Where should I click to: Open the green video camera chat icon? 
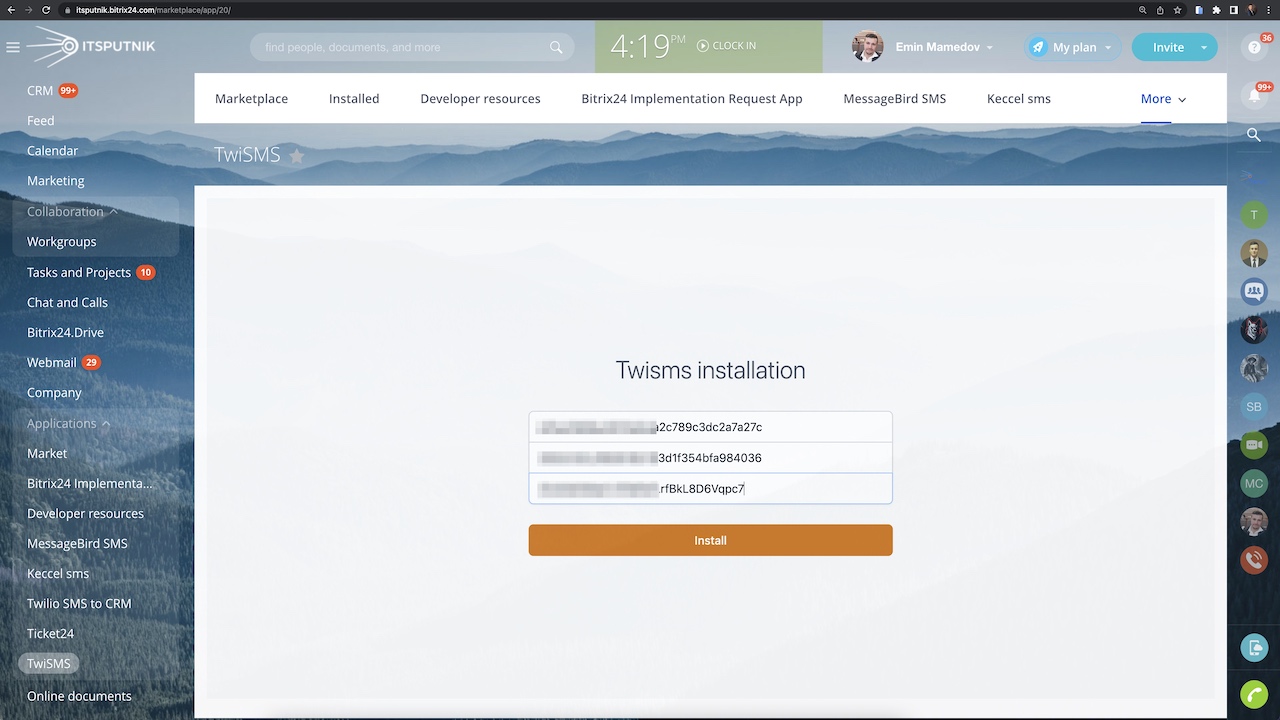tap(1254, 445)
